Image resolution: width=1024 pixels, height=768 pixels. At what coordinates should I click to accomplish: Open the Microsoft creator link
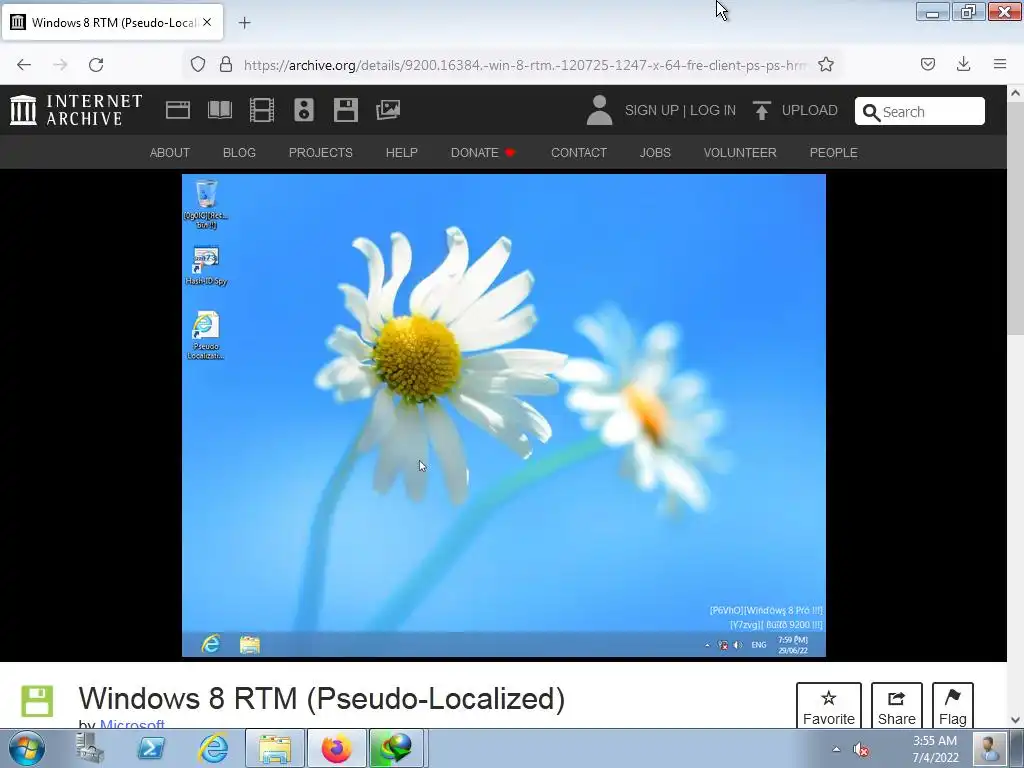(132, 724)
